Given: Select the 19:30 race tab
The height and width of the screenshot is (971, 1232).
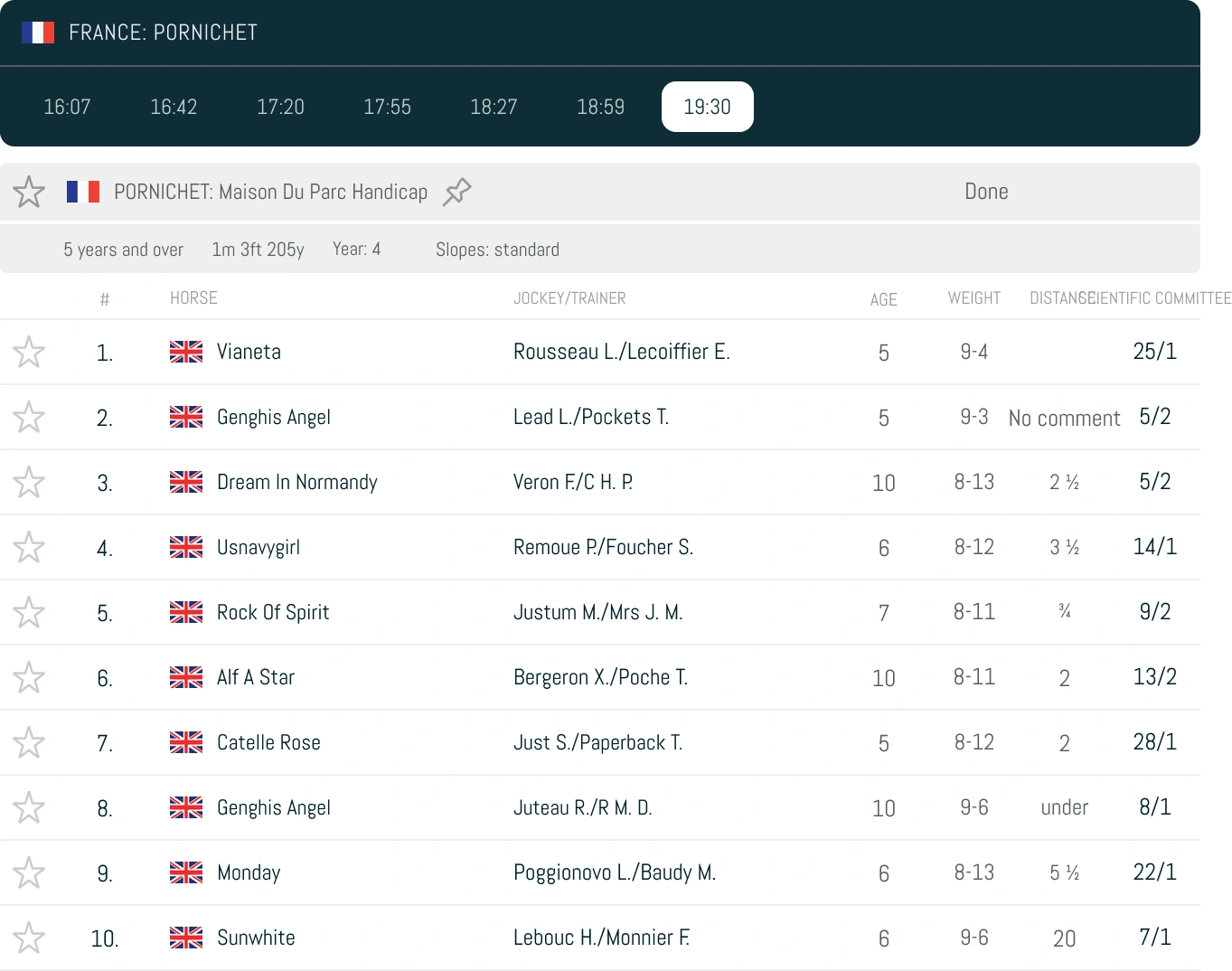Looking at the screenshot, I should coord(708,107).
